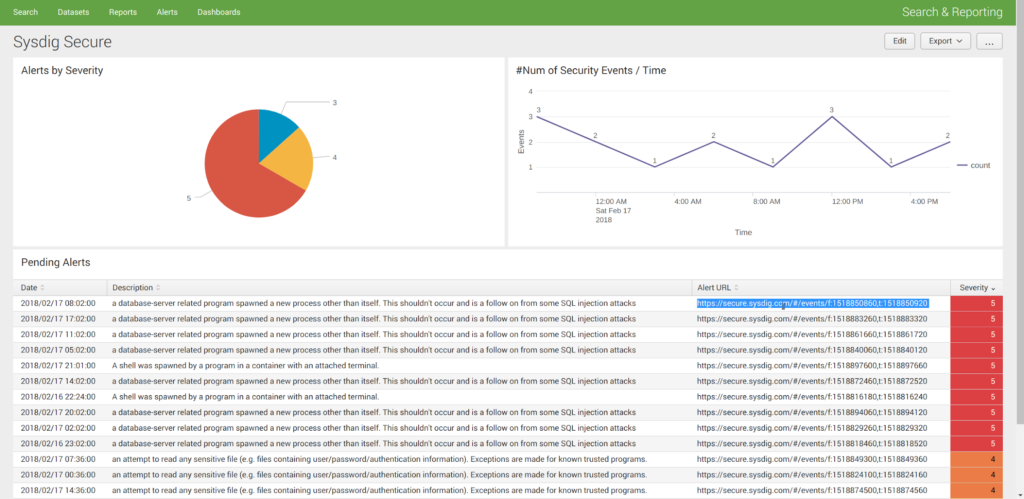Open alert URL ending t:1518874560

[x=812, y=491]
